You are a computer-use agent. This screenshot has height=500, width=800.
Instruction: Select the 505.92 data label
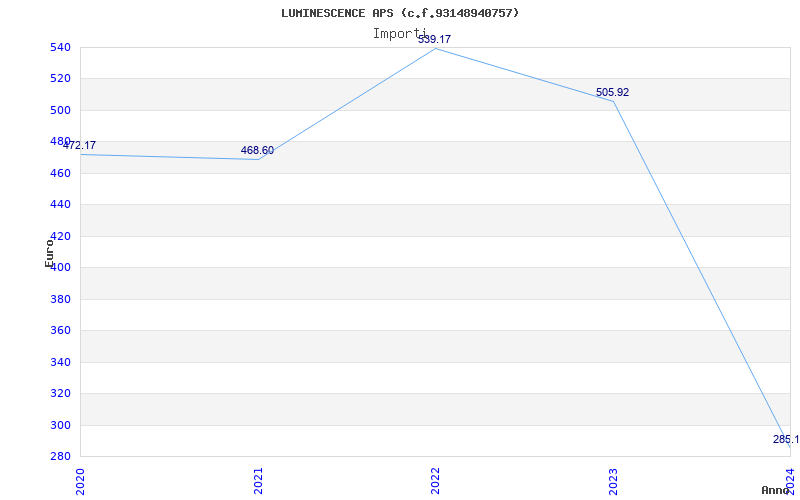[612, 93]
